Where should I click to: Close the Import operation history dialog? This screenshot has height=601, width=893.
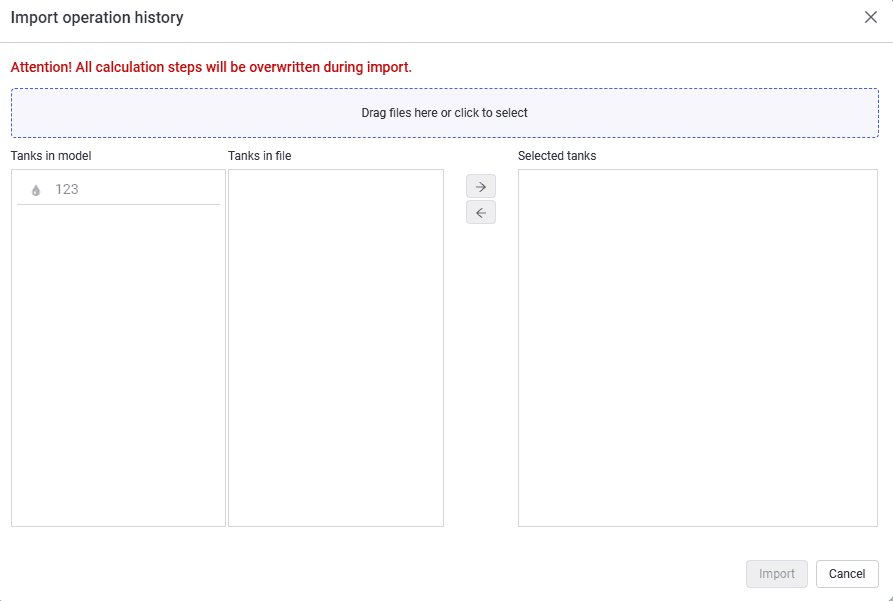coord(870,17)
